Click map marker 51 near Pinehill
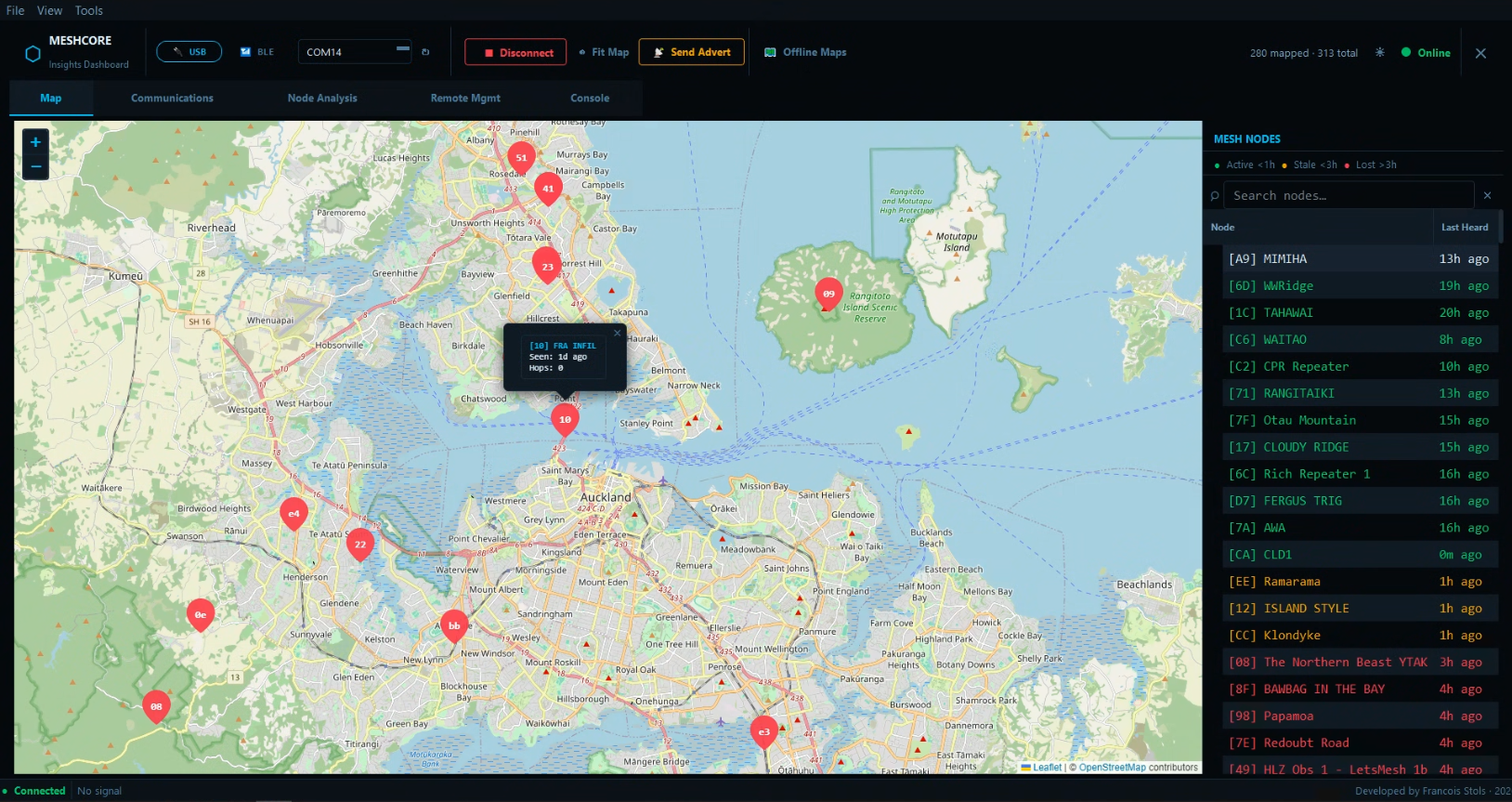Image resolution: width=1512 pixels, height=802 pixels. point(521,160)
